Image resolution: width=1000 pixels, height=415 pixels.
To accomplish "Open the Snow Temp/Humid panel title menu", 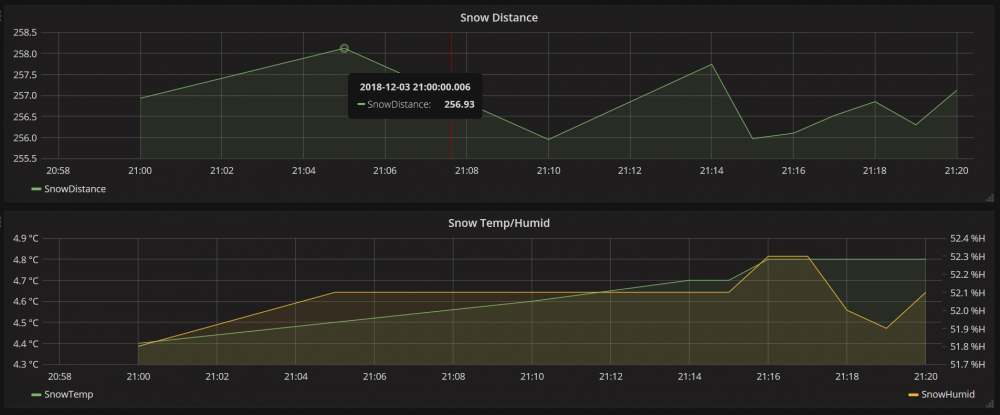I will click(499, 222).
